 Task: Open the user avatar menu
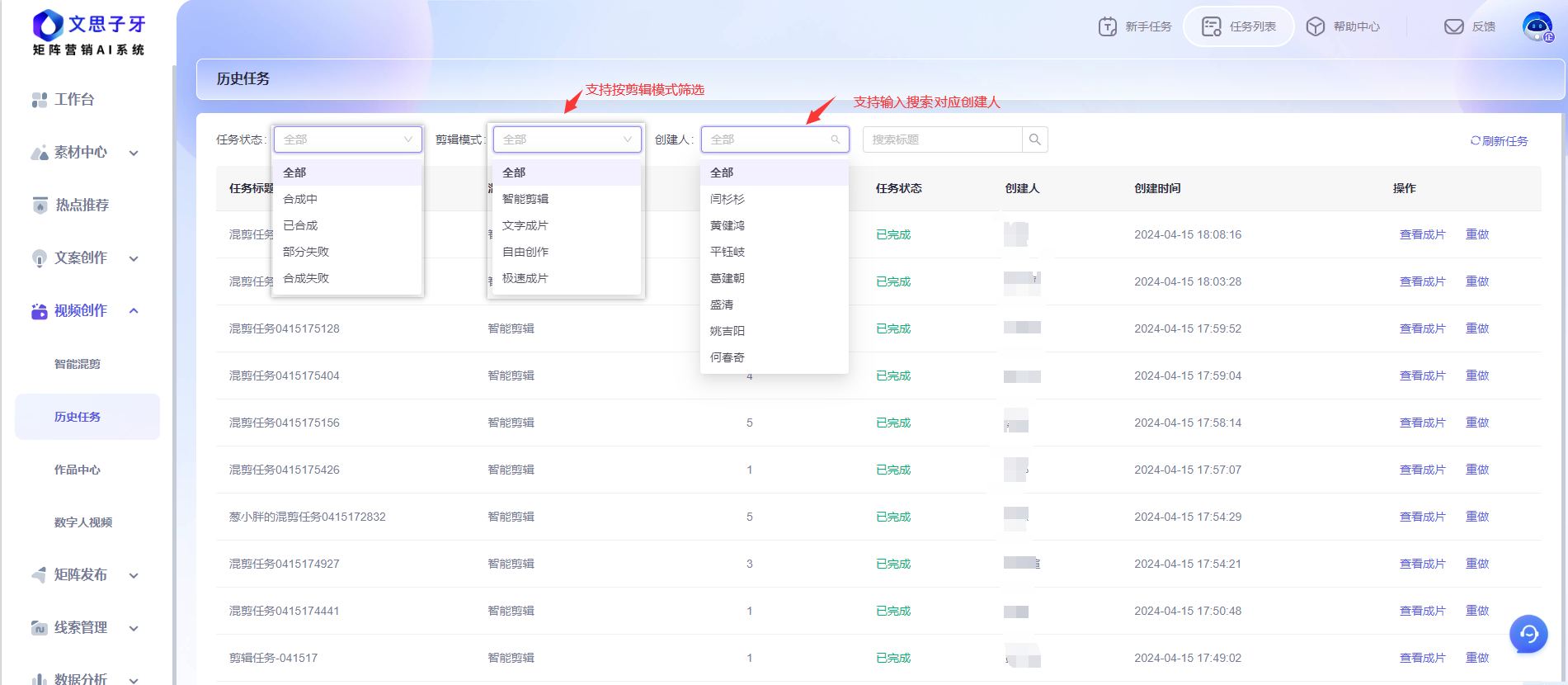point(1537,26)
